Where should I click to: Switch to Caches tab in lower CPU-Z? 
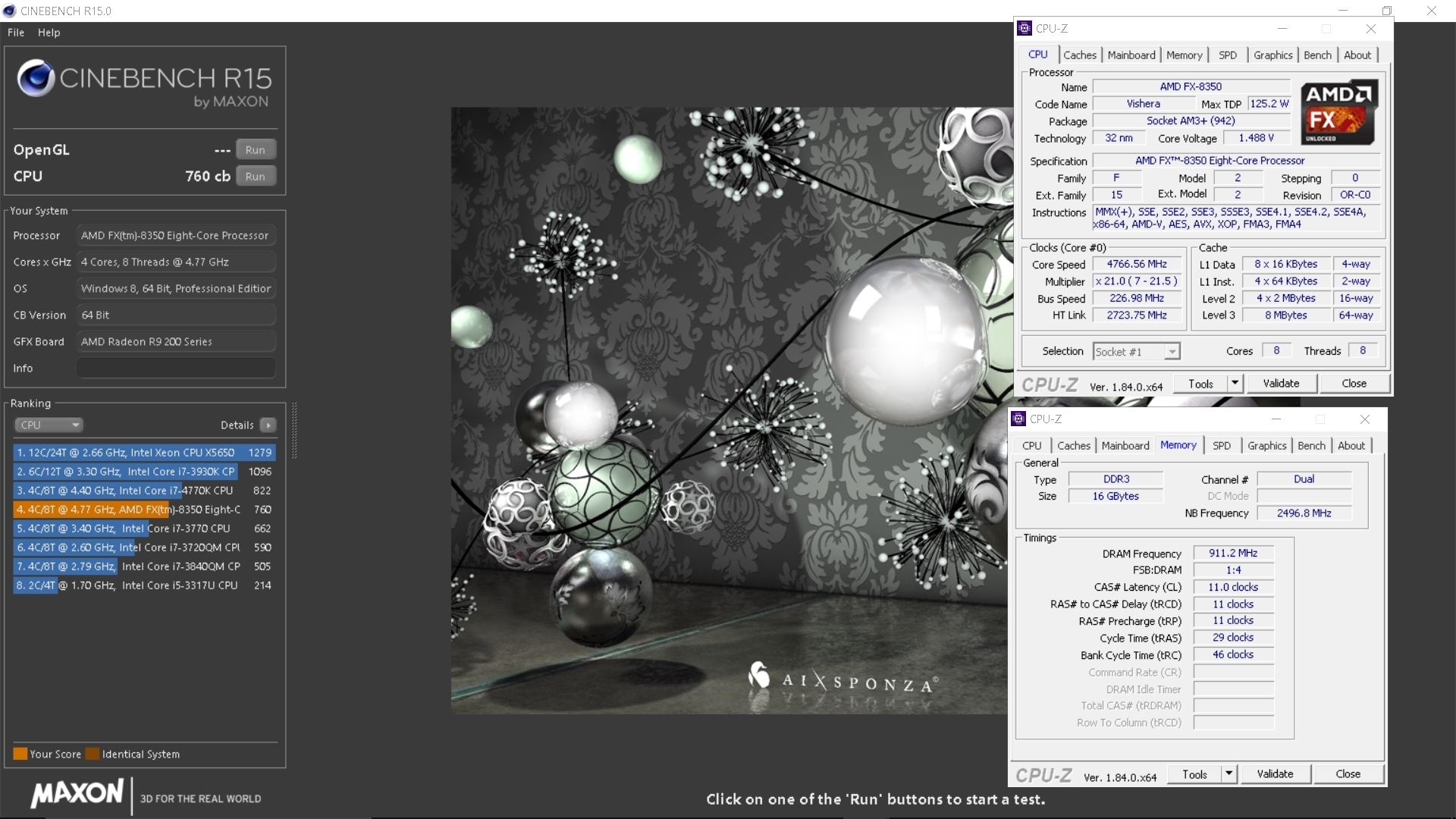tap(1074, 446)
